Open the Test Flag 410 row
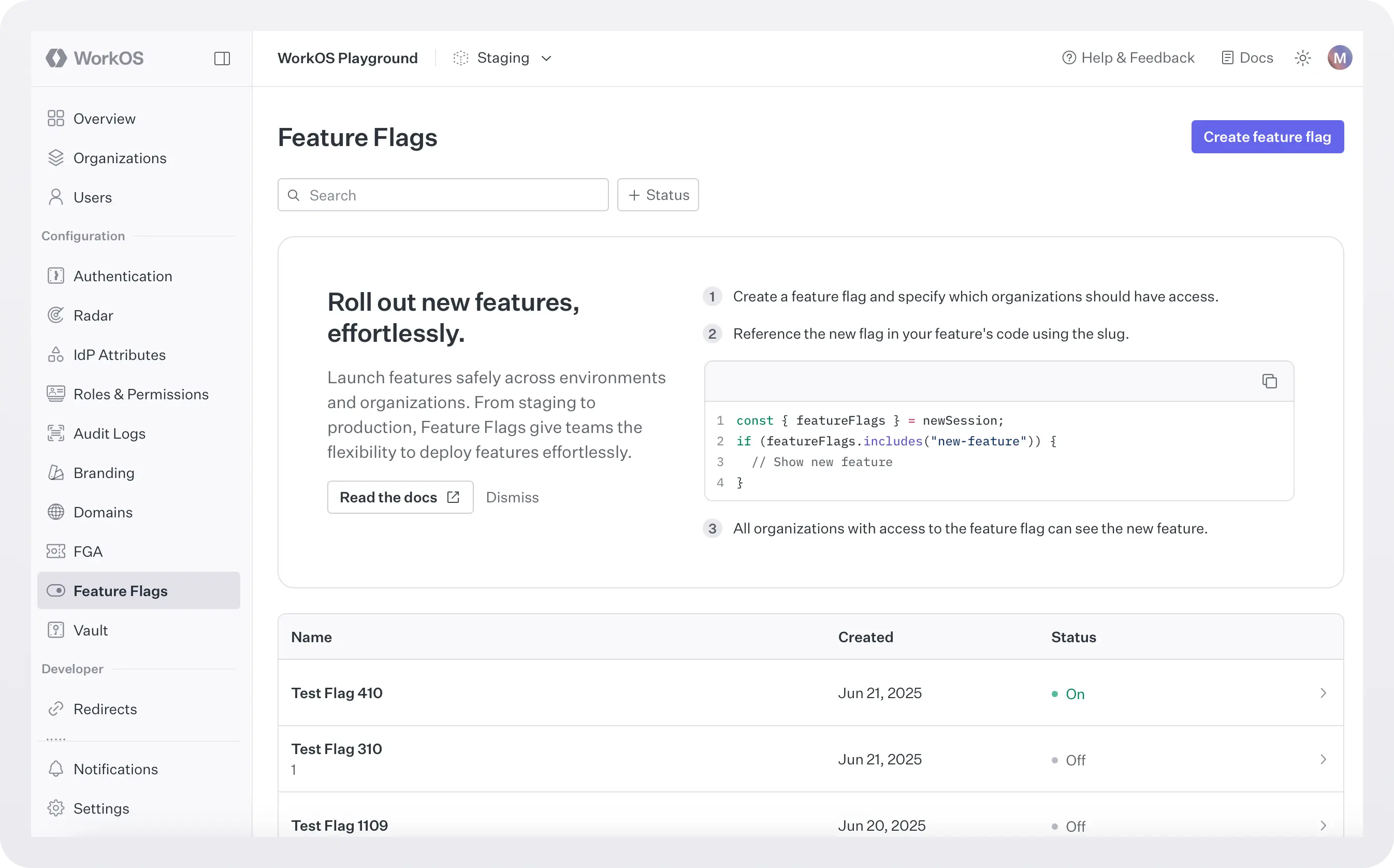The image size is (1394, 868). [810, 693]
